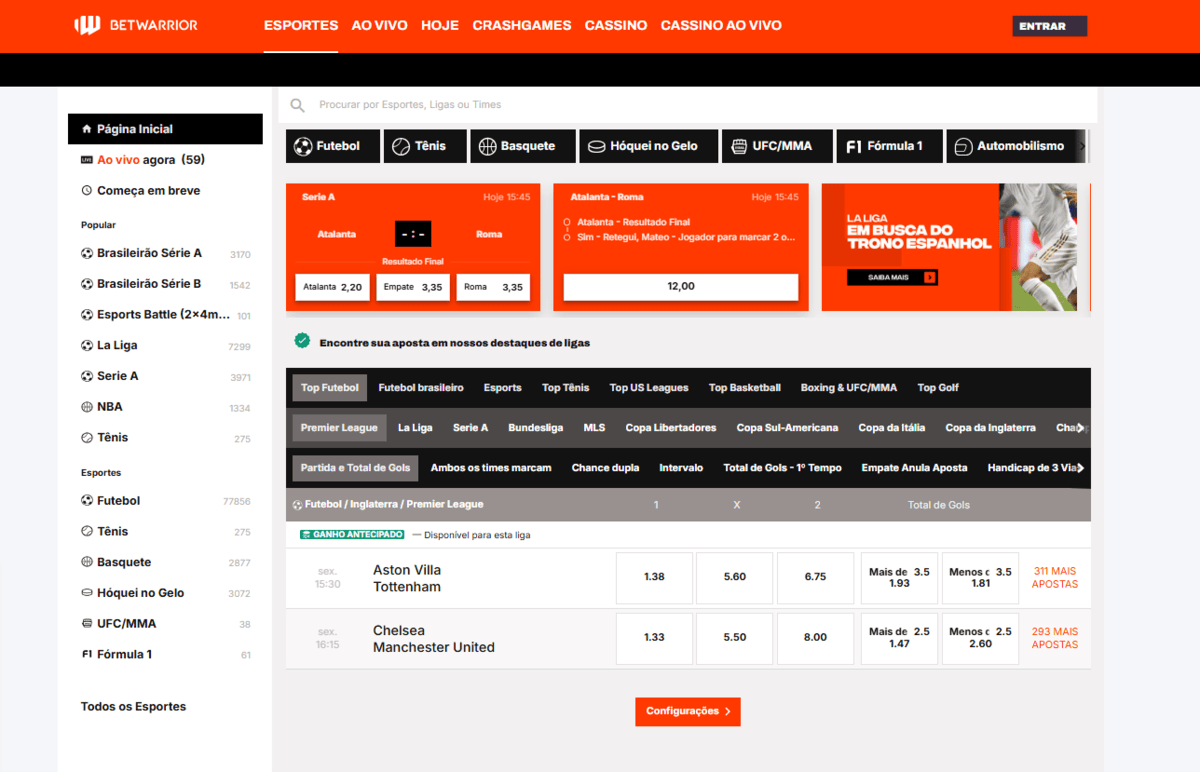Click the search magnifier icon

pyautogui.click(x=297, y=105)
